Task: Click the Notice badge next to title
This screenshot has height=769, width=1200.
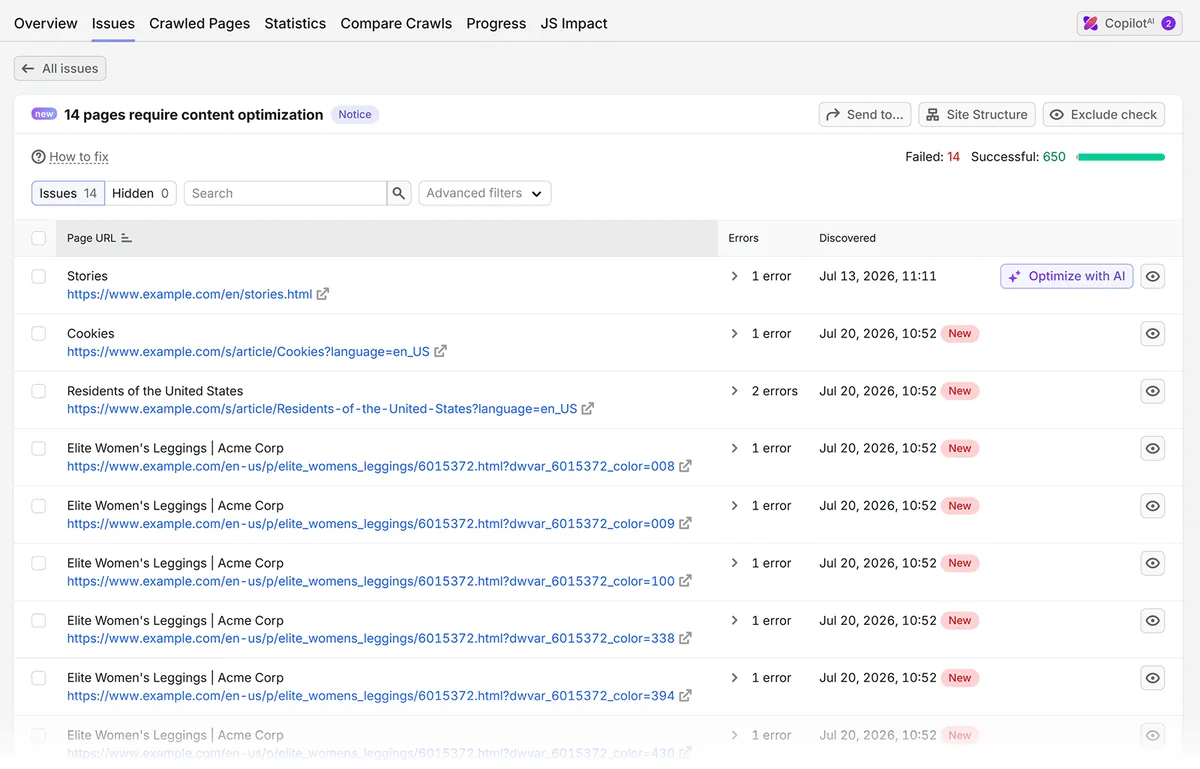Action: [x=355, y=114]
